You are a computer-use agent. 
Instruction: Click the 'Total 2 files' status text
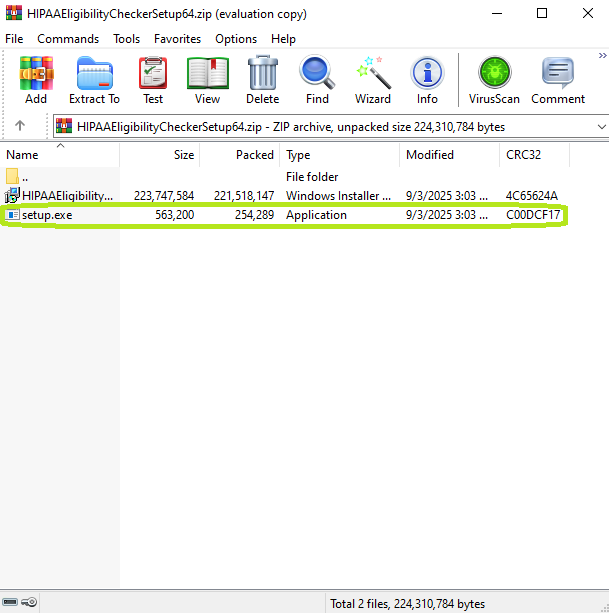407,604
